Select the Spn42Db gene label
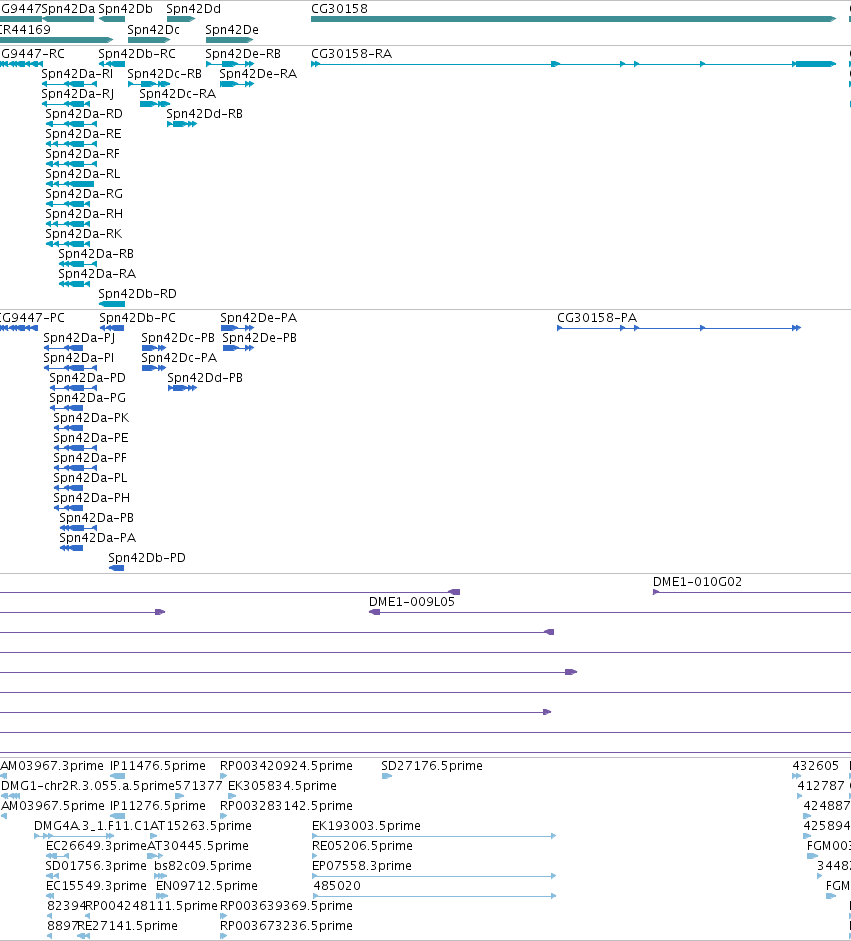Viewport: 851px width, 941px height. [x=125, y=9]
